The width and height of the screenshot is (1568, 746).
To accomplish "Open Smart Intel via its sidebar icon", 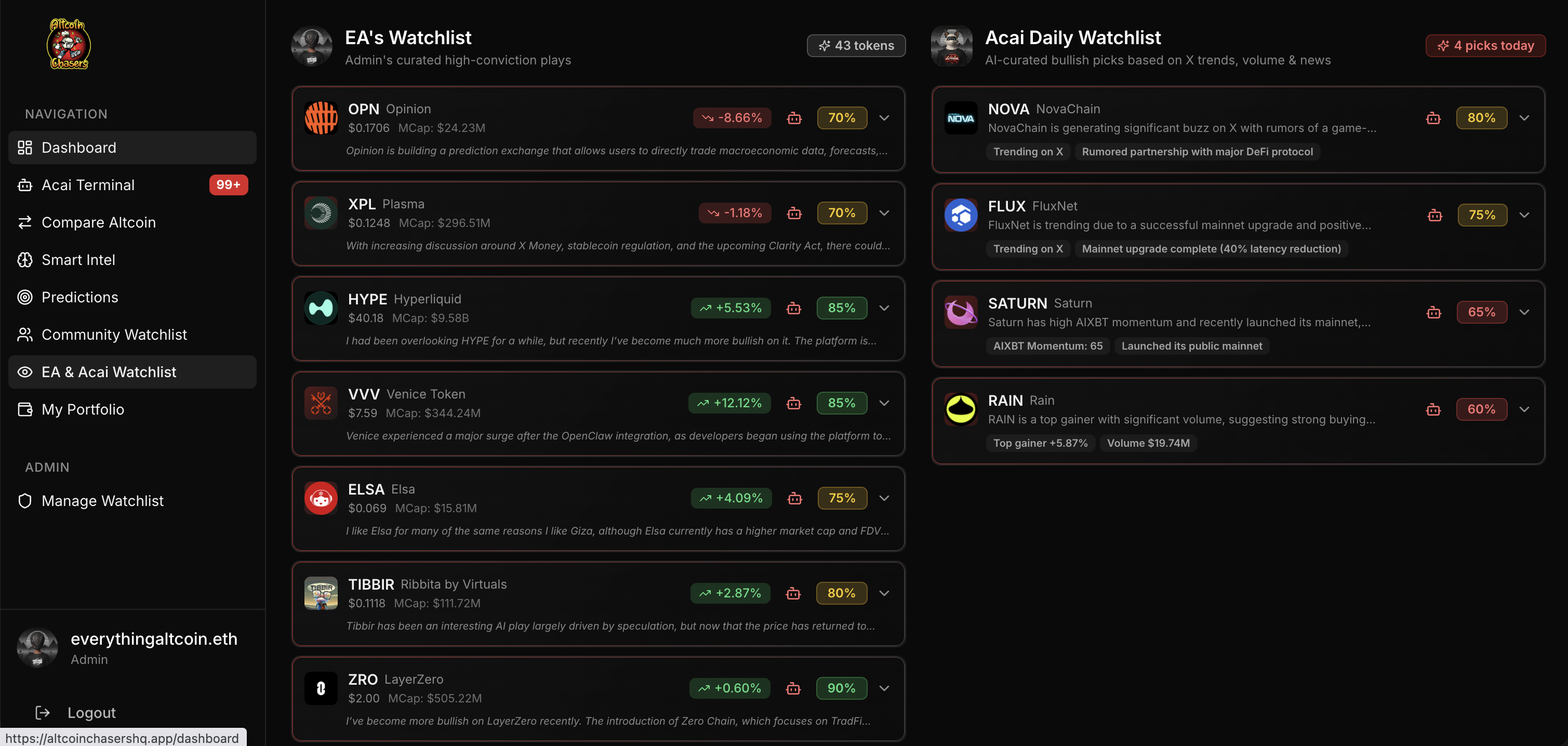I will (x=24, y=260).
